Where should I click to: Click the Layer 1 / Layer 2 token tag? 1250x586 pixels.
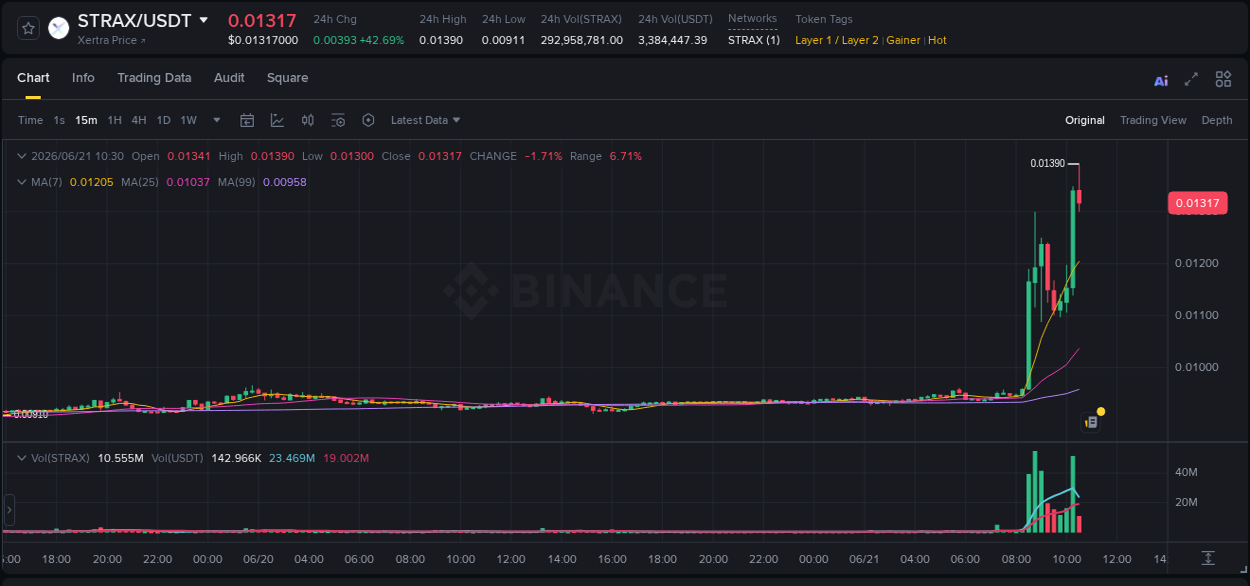837,40
